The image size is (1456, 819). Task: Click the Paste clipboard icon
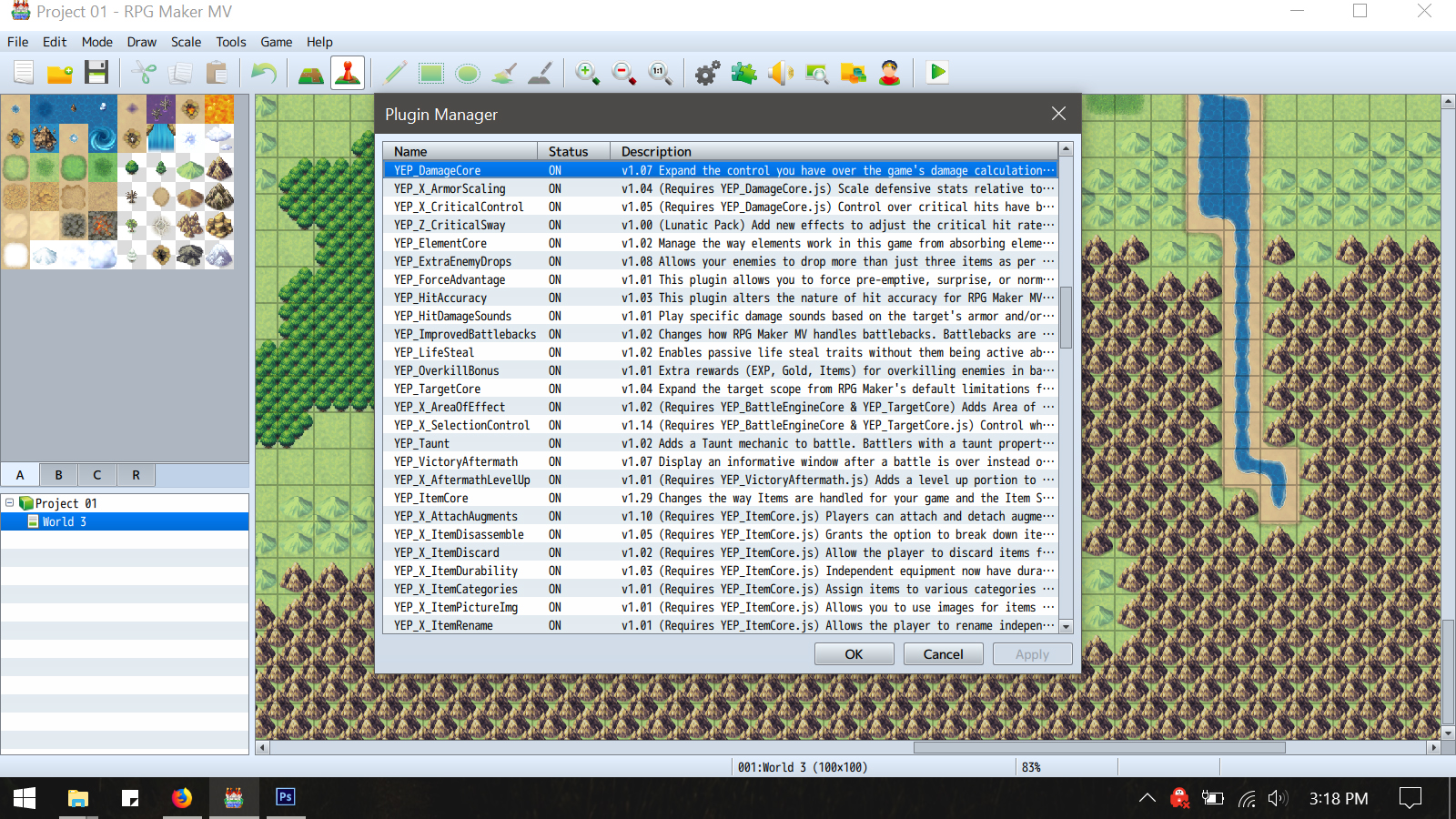click(x=217, y=73)
